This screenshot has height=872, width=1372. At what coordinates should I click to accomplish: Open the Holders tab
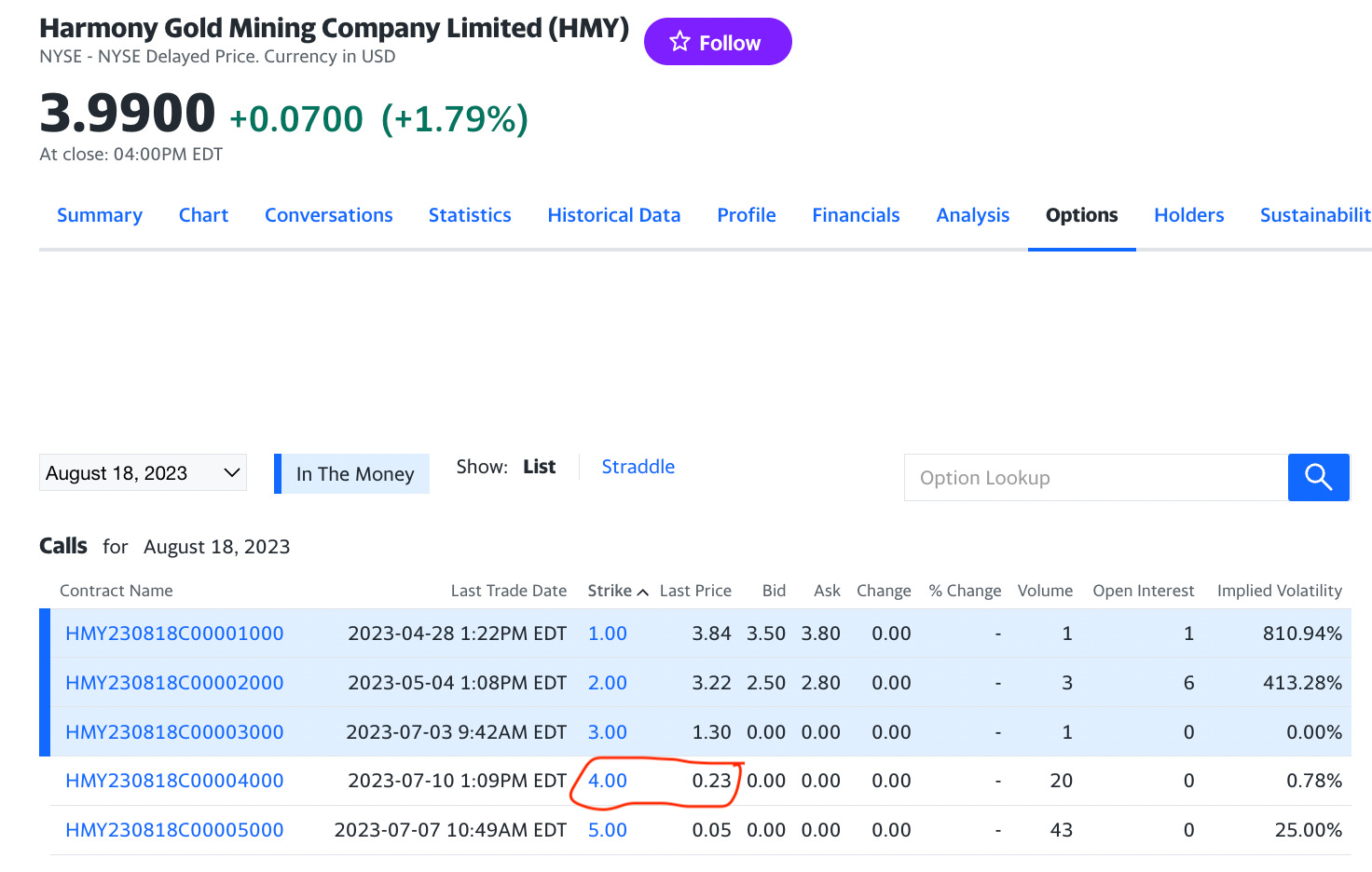pyautogui.click(x=1189, y=215)
